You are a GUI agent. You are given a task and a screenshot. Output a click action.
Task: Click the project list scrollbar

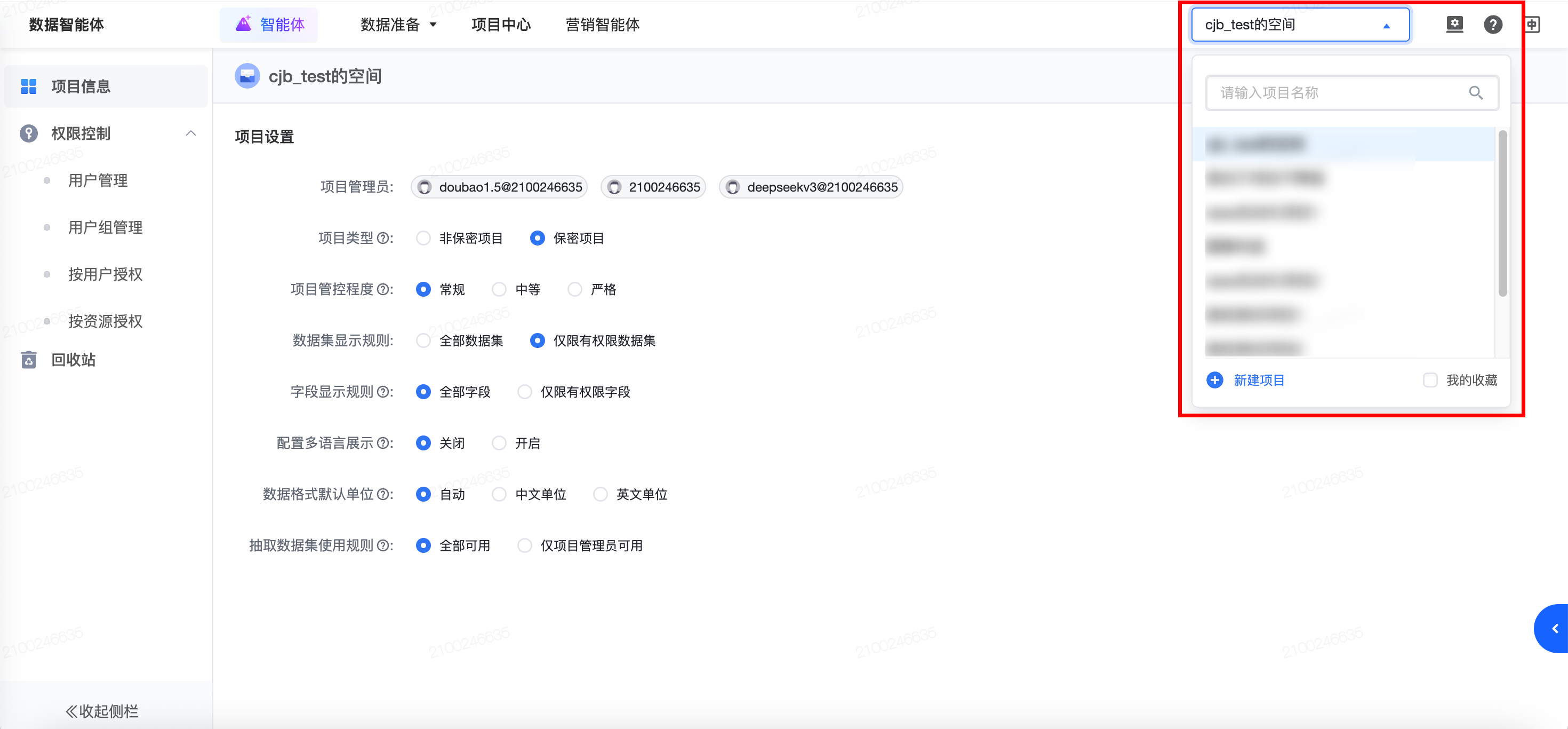(1502, 213)
